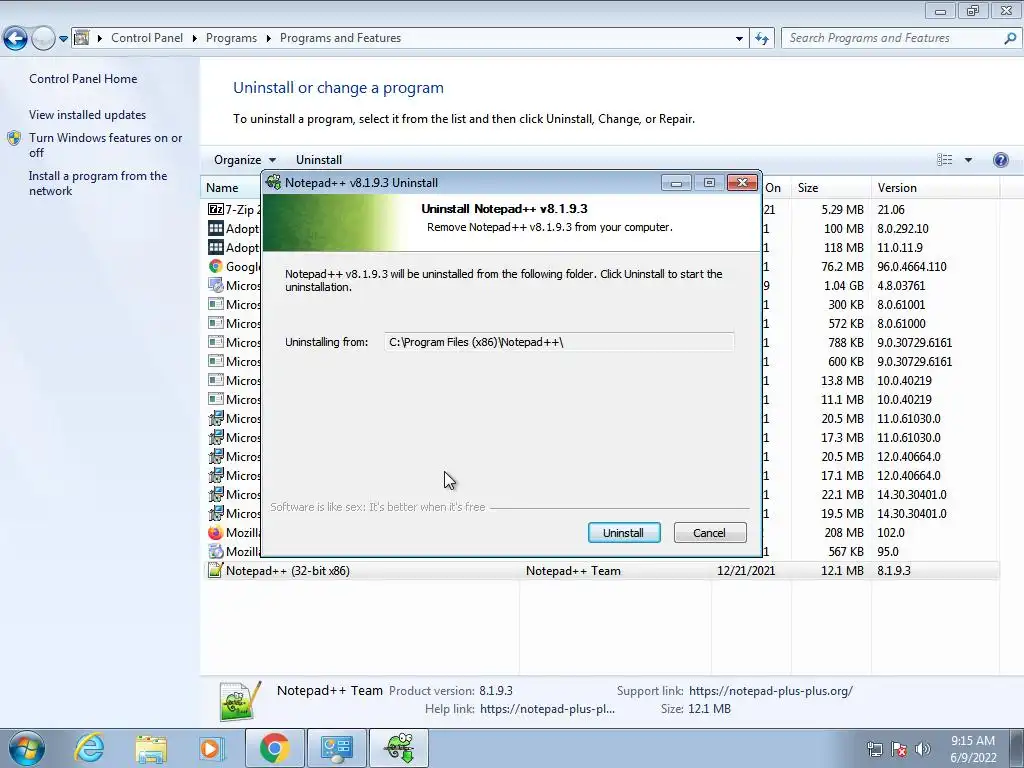The height and width of the screenshot is (768, 1024).
Task: Select the Notepad++ (32-bit x86) row icon
Action: (216, 570)
